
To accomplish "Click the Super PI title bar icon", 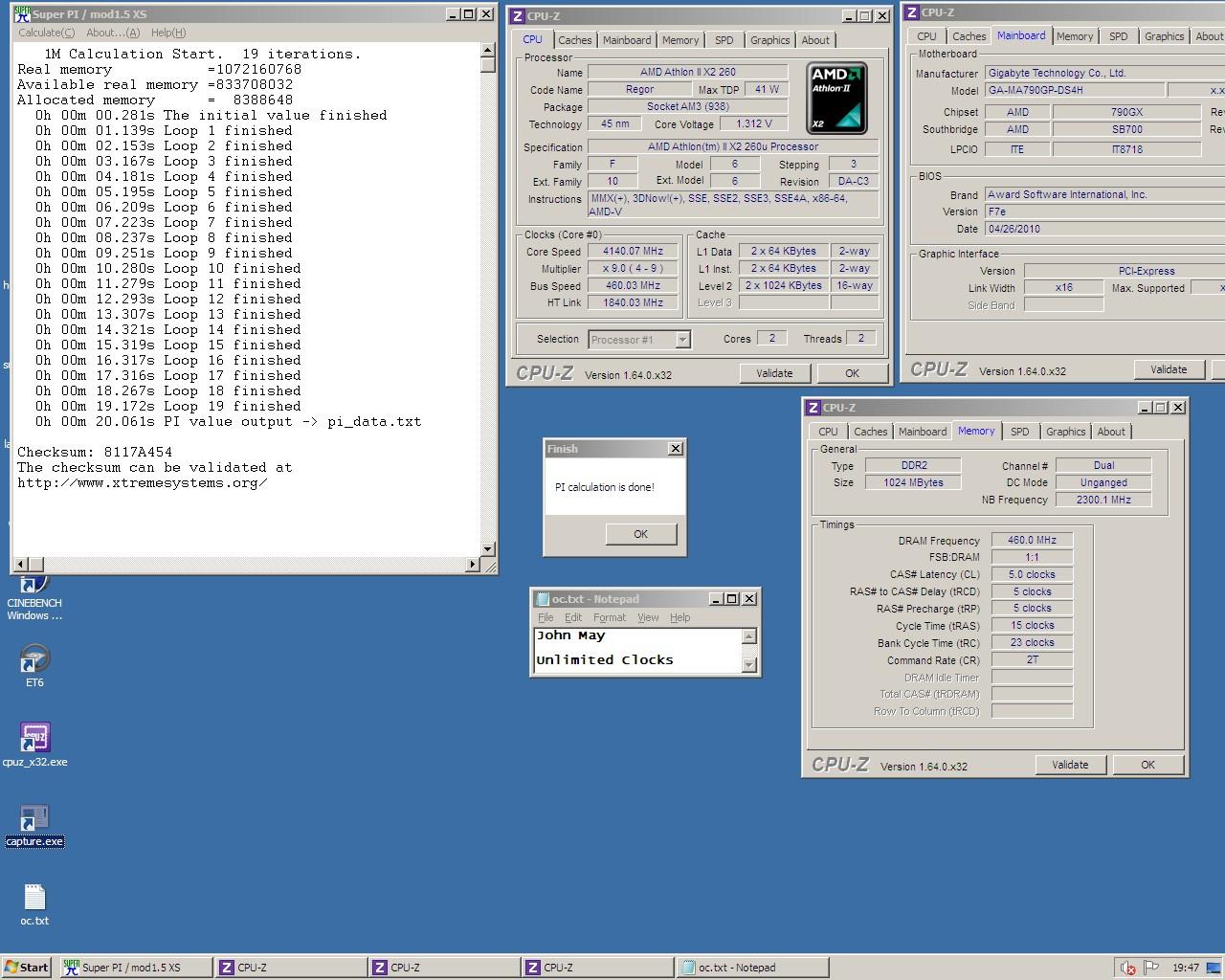I will click(22, 14).
